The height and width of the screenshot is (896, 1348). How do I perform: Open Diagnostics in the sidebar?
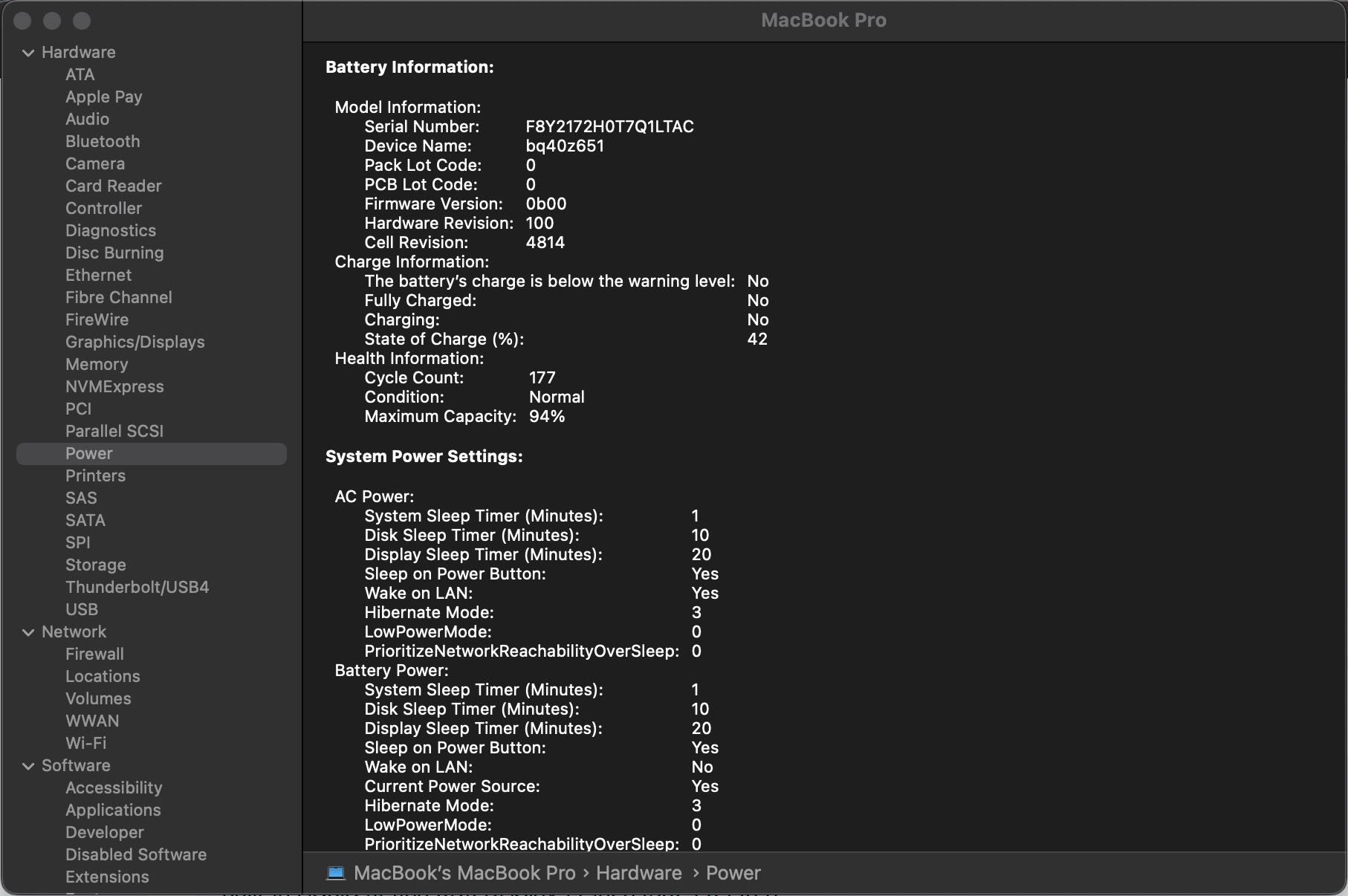coord(111,231)
